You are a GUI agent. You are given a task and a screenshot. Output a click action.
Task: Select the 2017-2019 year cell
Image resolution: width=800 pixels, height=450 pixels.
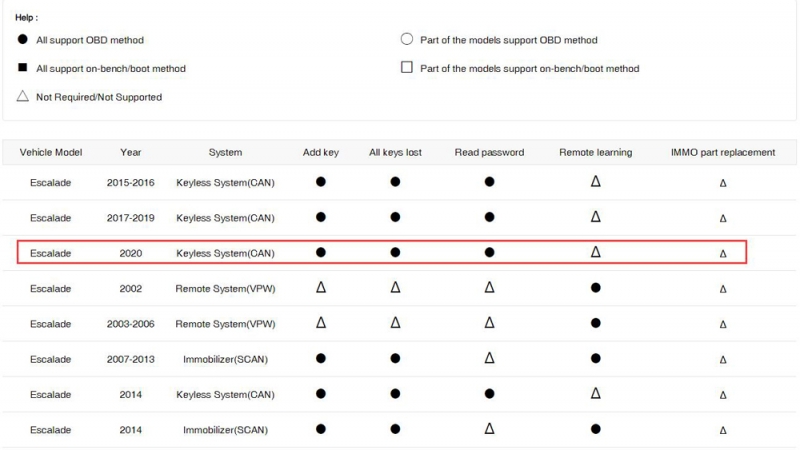tap(131, 218)
